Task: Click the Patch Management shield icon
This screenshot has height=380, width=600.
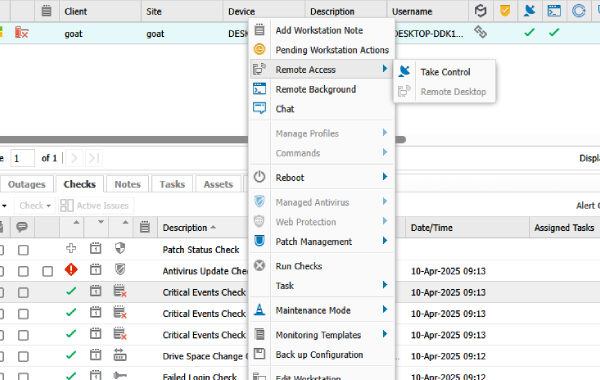Action: 259,241
